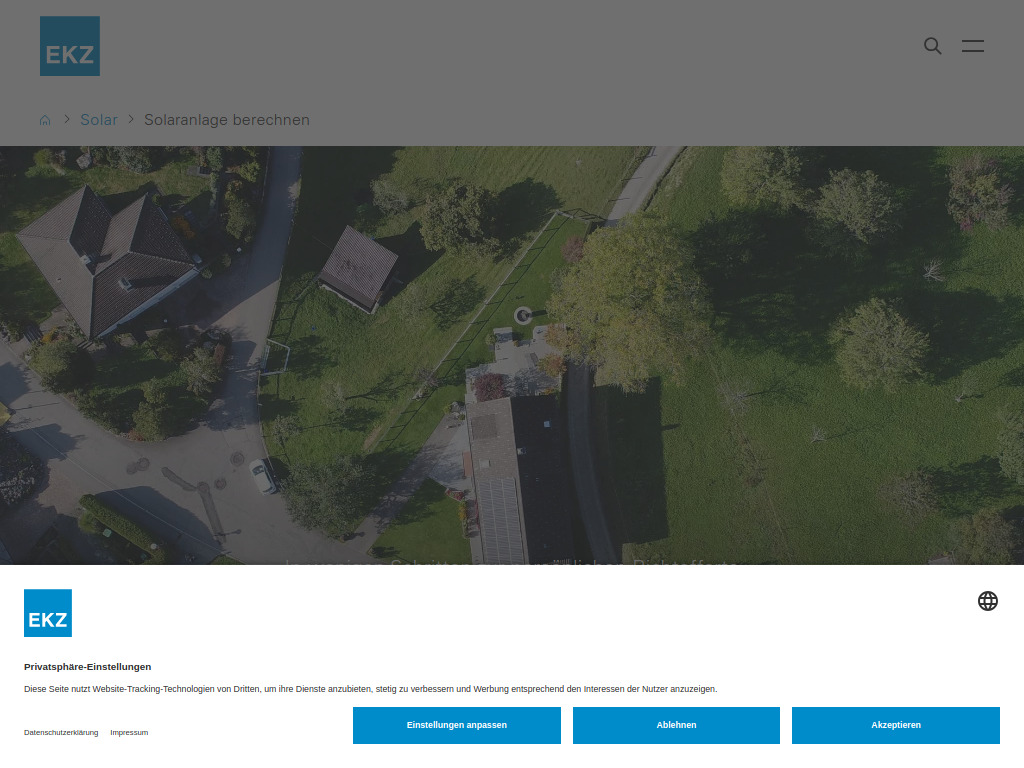Click the magnifying glass to start a search
Image resolution: width=1024 pixels, height=768 pixels.
932,46
